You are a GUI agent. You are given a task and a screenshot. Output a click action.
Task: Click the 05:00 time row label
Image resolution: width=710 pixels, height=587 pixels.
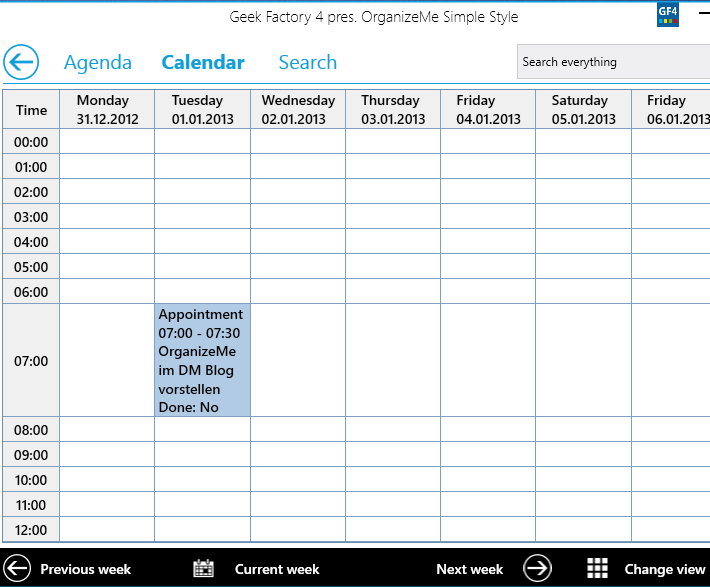point(31,267)
